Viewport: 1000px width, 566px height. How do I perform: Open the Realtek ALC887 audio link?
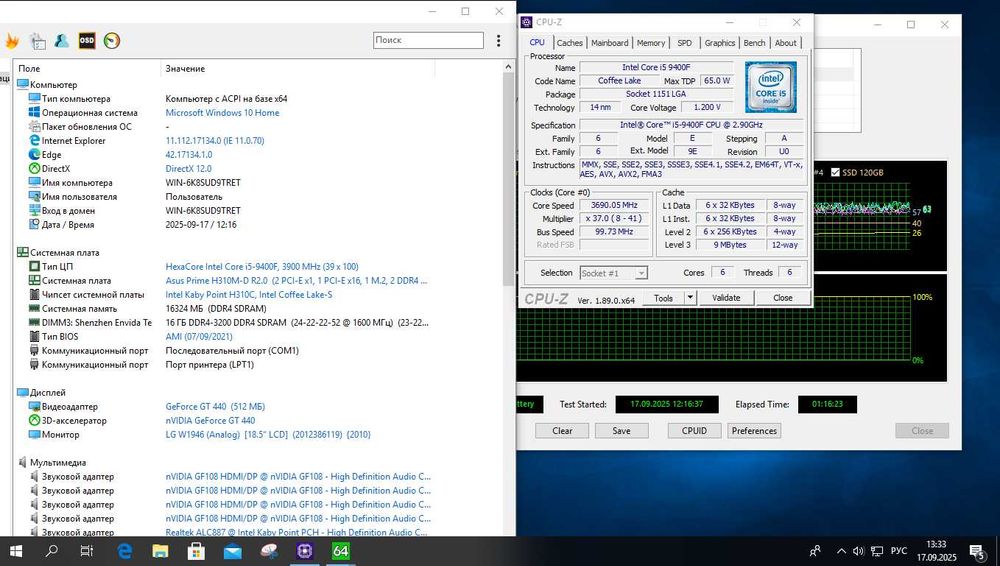click(298, 532)
